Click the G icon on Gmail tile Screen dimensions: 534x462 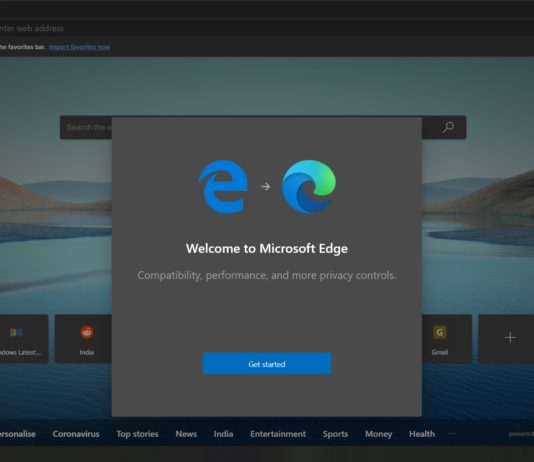pos(440,332)
